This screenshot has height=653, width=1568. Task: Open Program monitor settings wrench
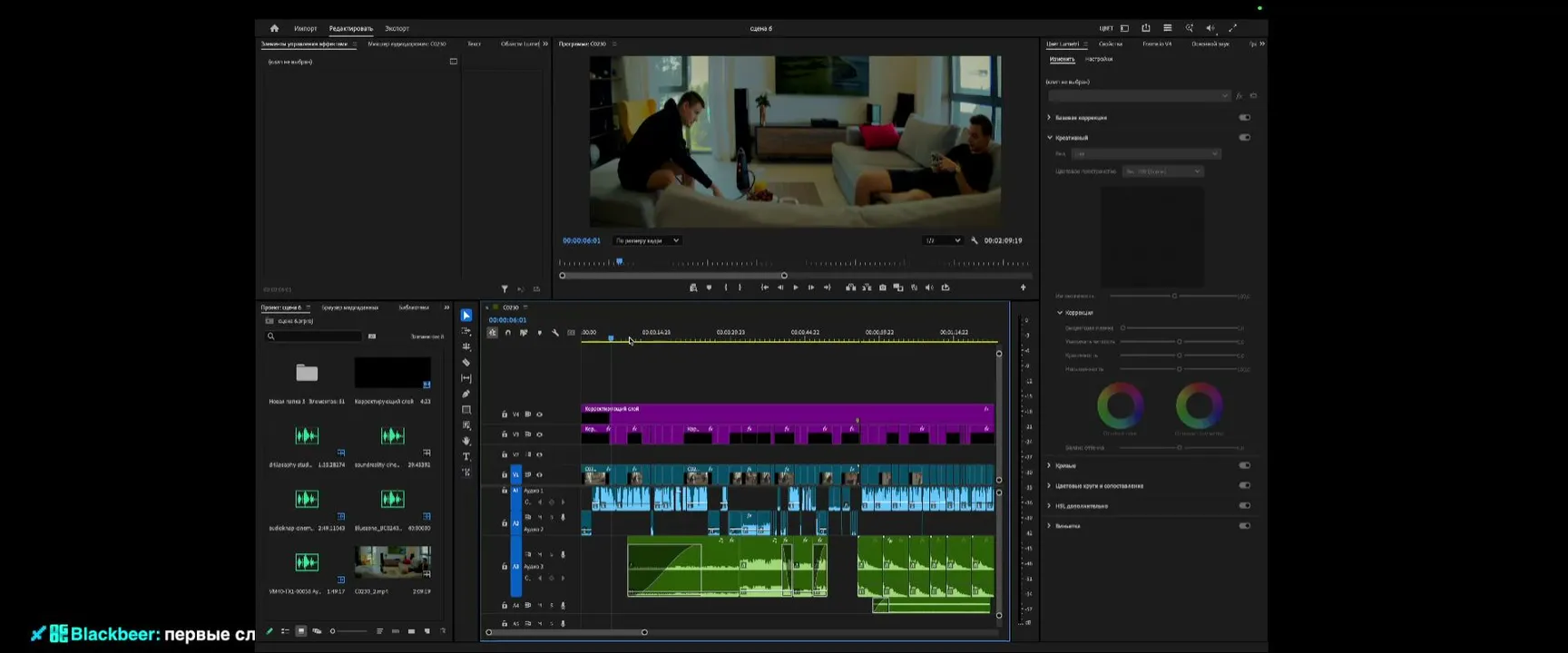point(975,240)
